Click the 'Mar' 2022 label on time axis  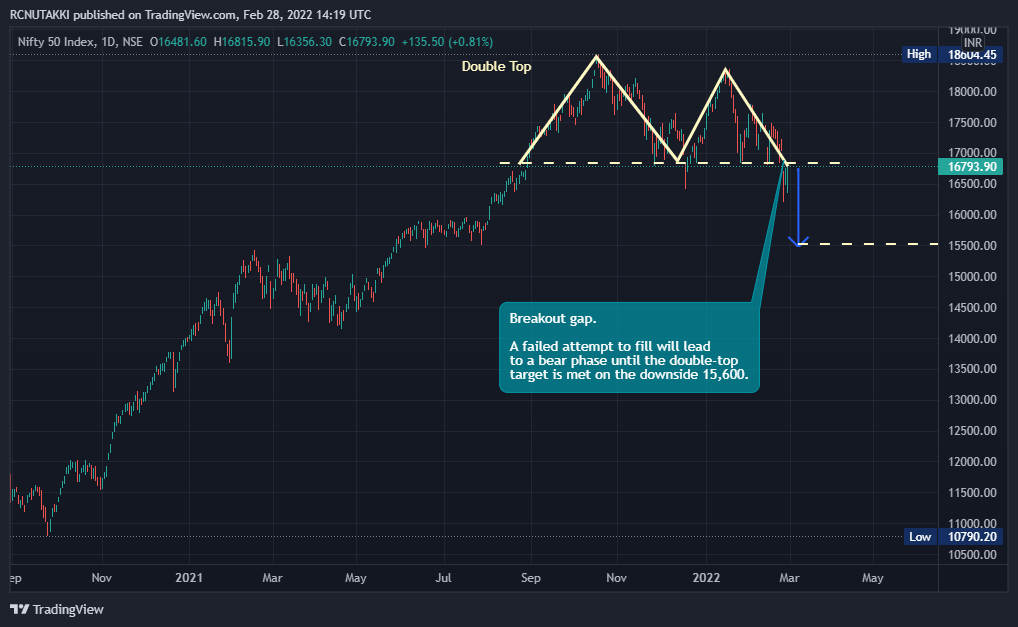[789, 578]
